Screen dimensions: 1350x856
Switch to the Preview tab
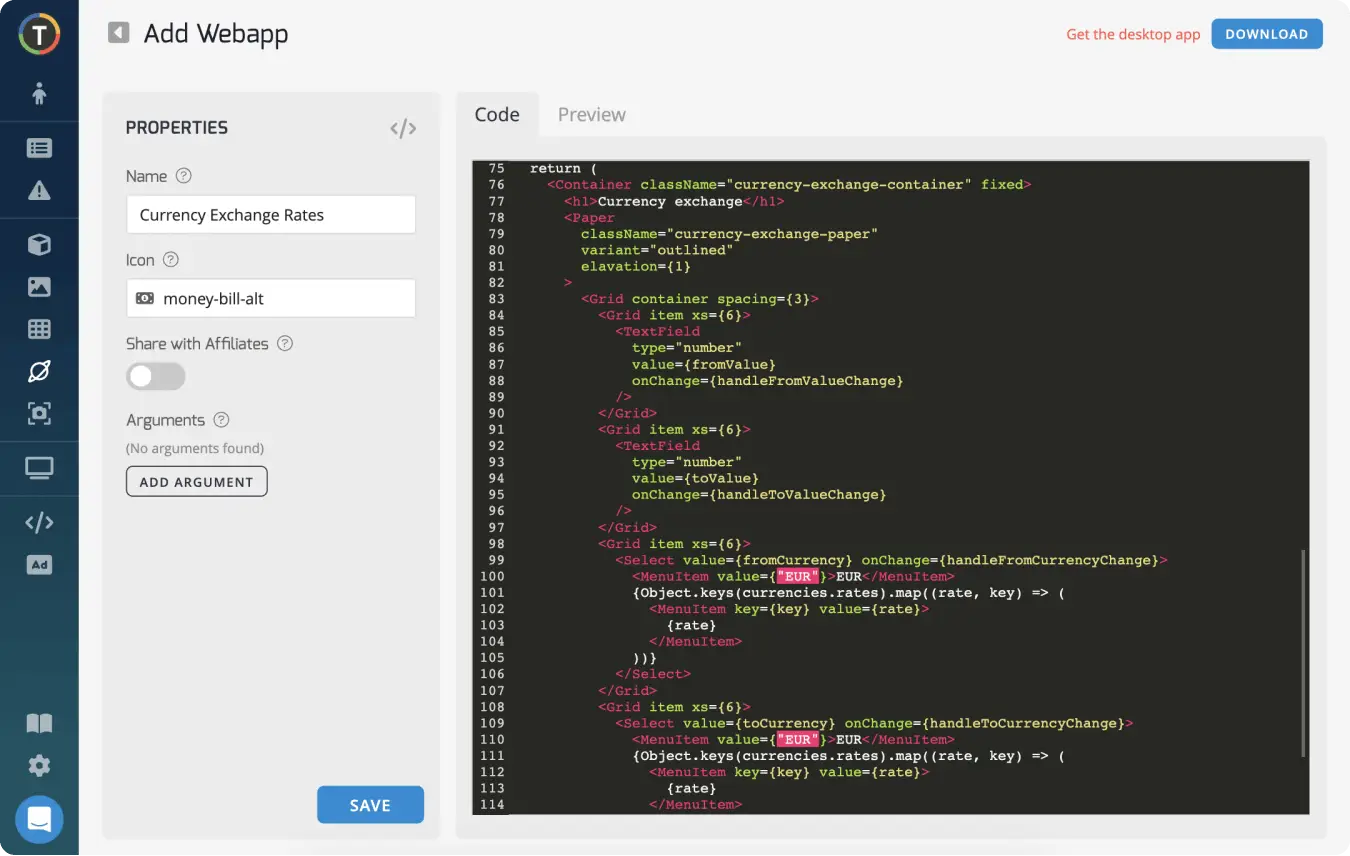pyautogui.click(x=591, y=115)
